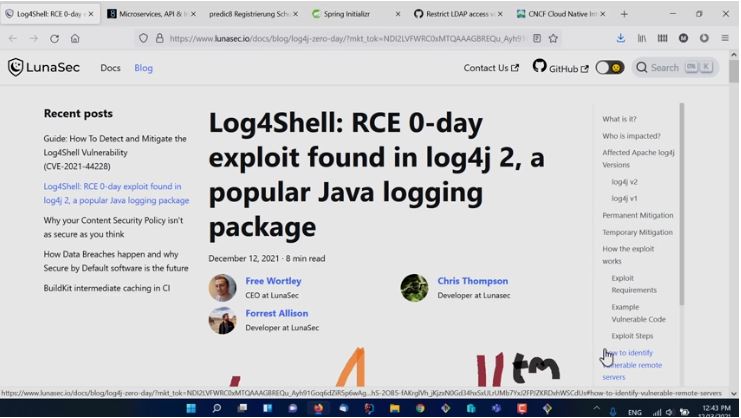Screen dimensions: 741x418
Task: Go forward in browser history
Action: [x=34, y=39]
